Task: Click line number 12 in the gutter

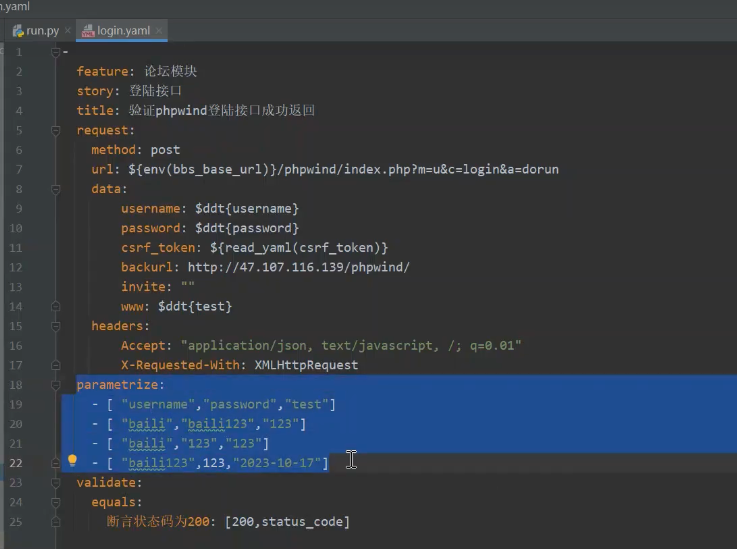Action: pos(16,267)
